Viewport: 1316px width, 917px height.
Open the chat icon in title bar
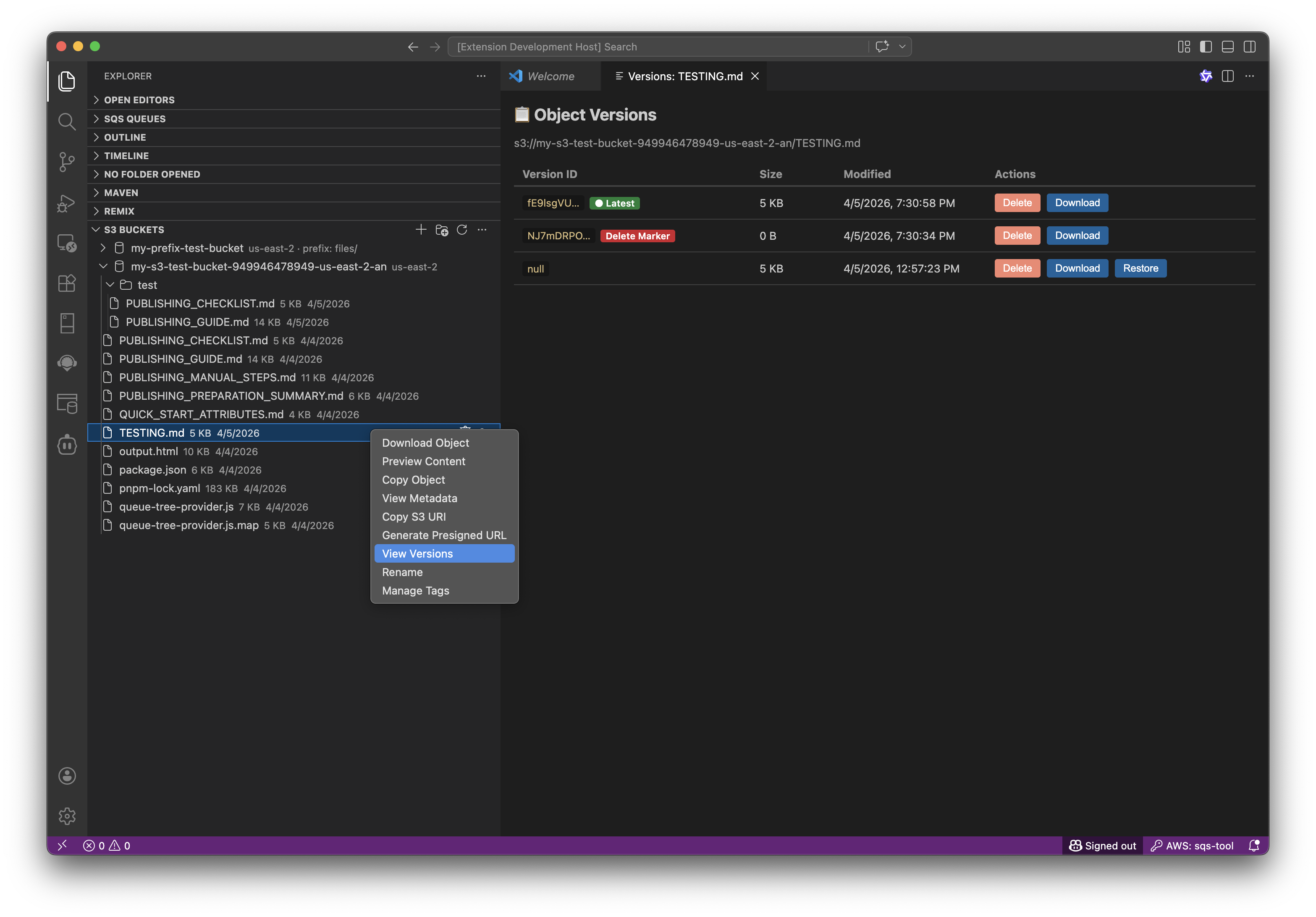pyautogui.click(x=882, y=47)
